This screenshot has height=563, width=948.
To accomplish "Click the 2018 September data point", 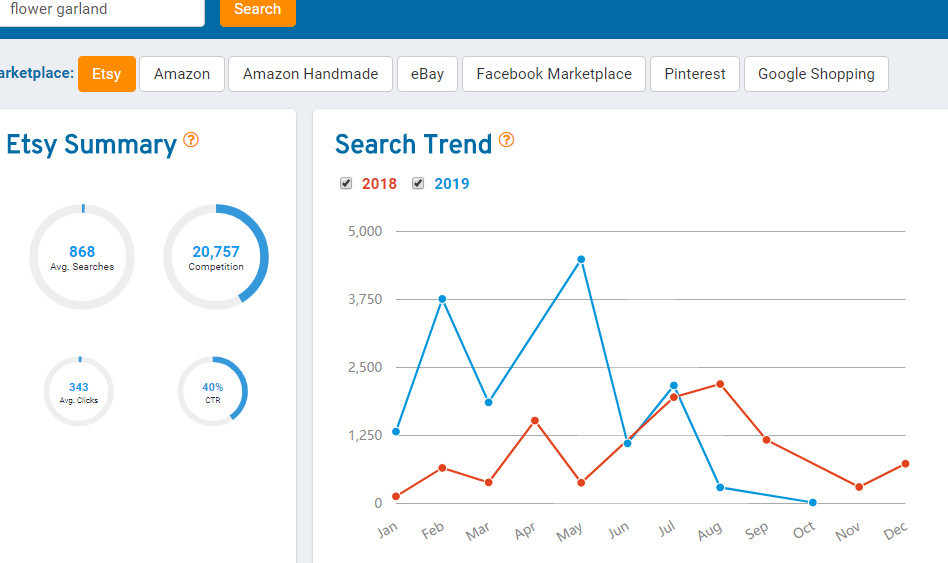I will pyautogui.click(x=767, y=440).
